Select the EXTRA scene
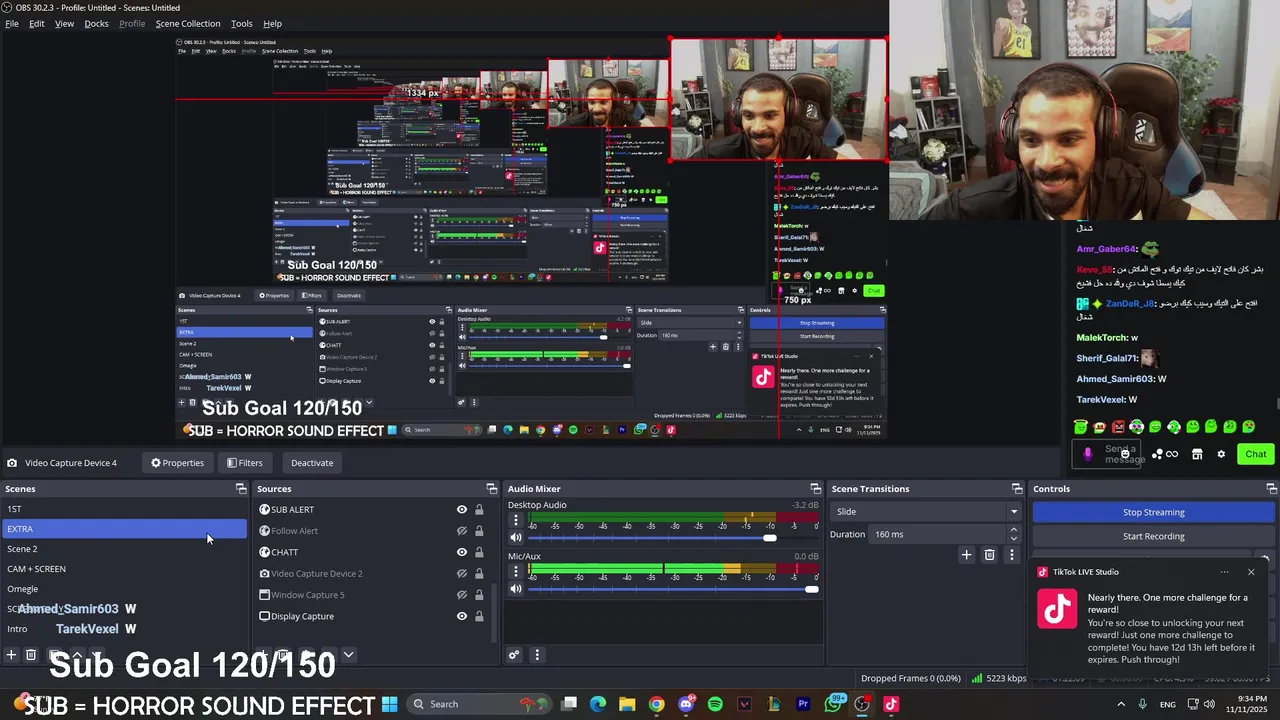This screenshot has height=720, width=1280. click(123, 529)
